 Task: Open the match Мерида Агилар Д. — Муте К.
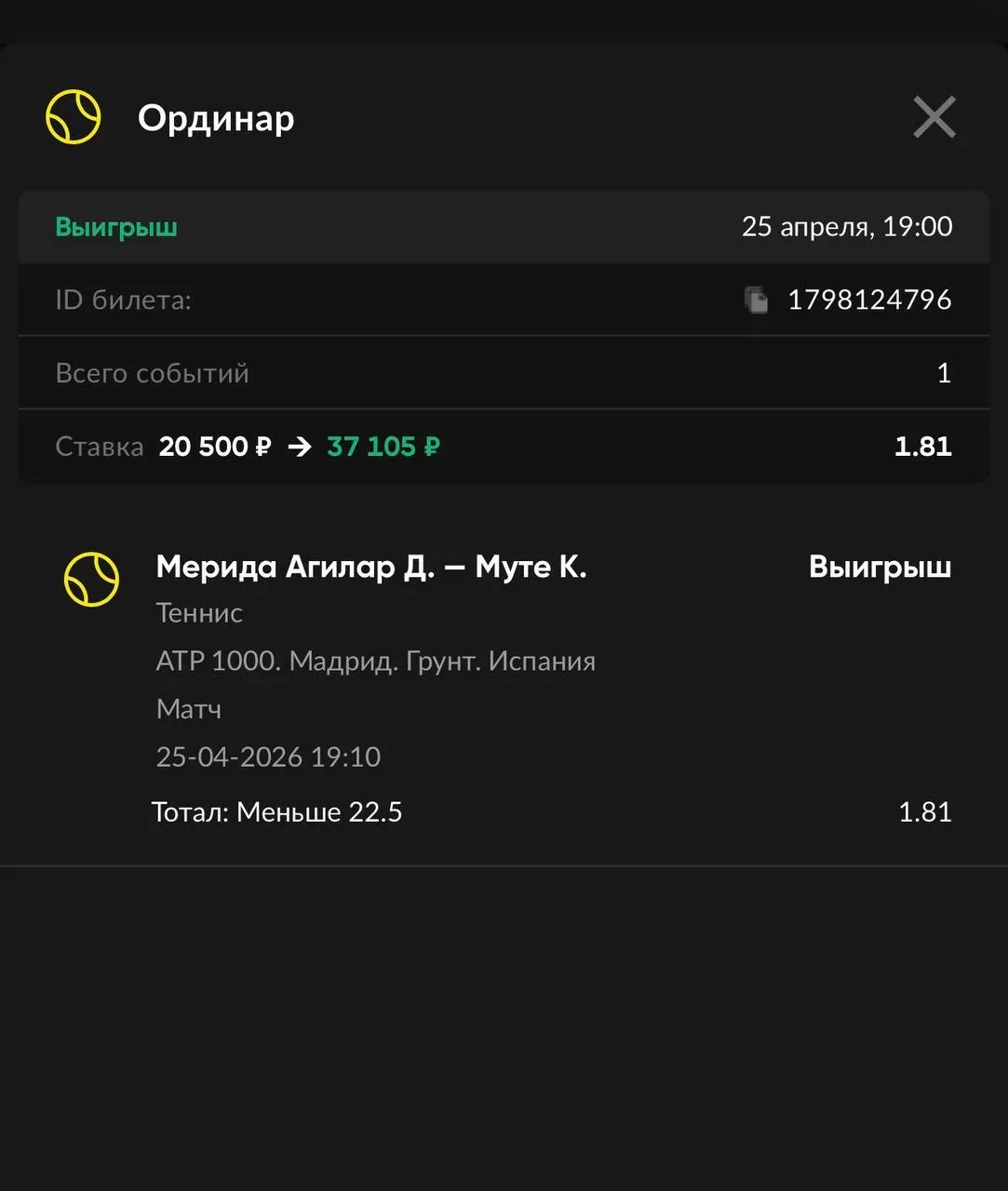370,567
